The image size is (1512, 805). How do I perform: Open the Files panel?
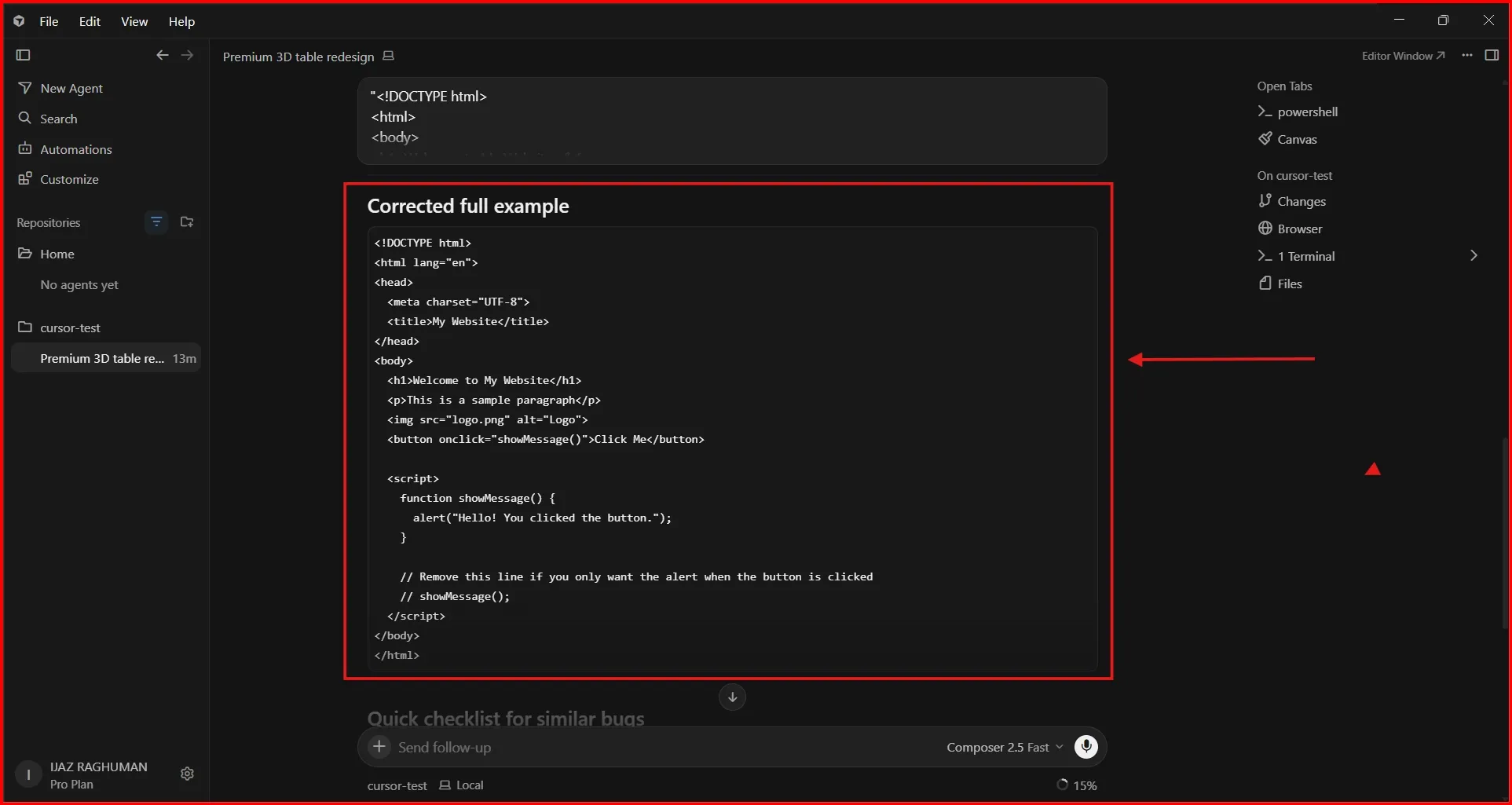click(1280, 284)
